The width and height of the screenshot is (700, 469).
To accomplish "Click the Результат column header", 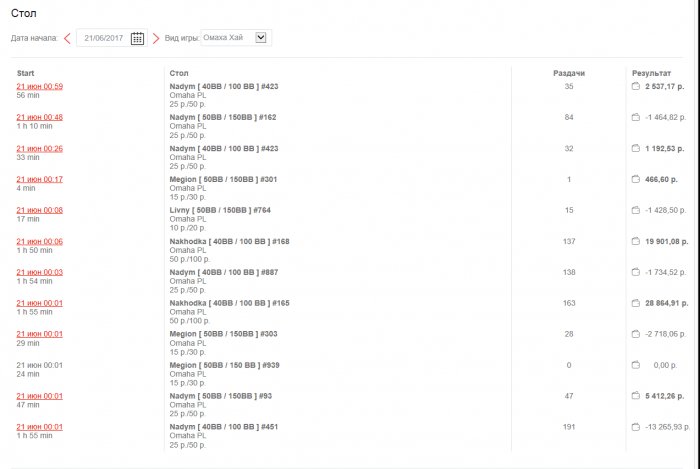I will point(651,73).
